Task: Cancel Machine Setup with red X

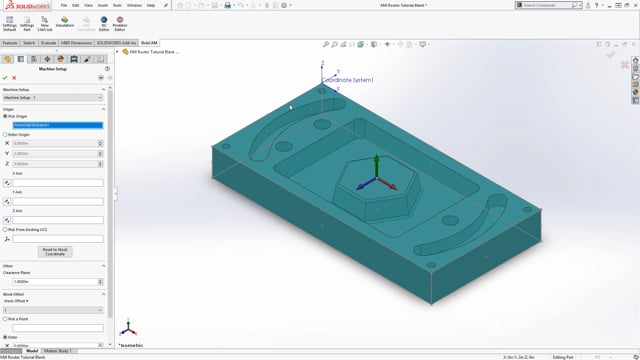Action: 14,78
